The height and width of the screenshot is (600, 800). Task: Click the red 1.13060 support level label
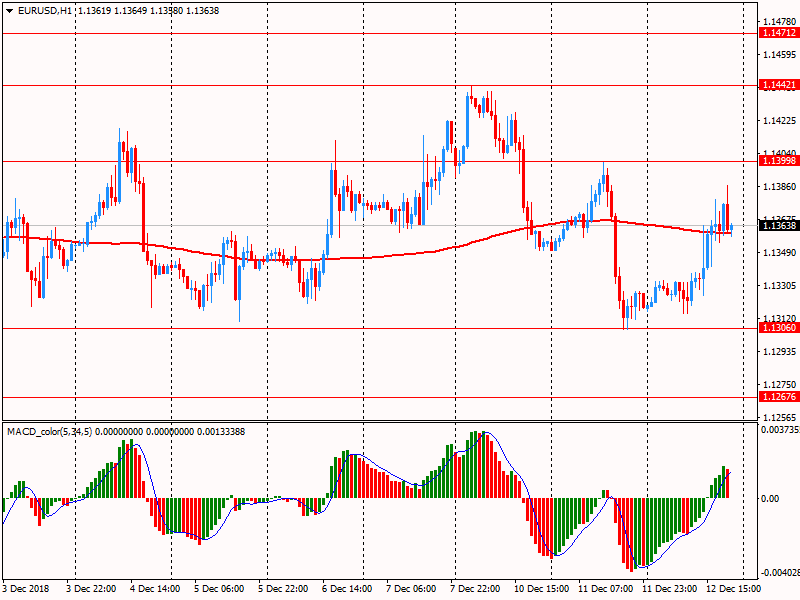(x=778, y=328)
